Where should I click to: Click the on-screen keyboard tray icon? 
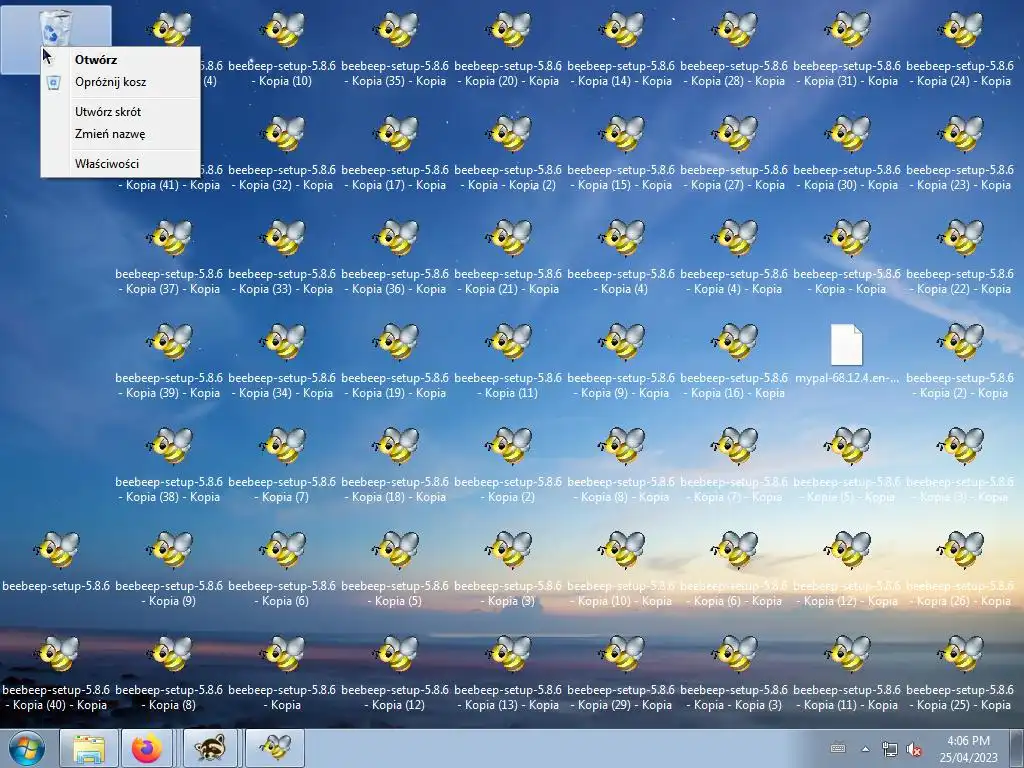[838, 749]
